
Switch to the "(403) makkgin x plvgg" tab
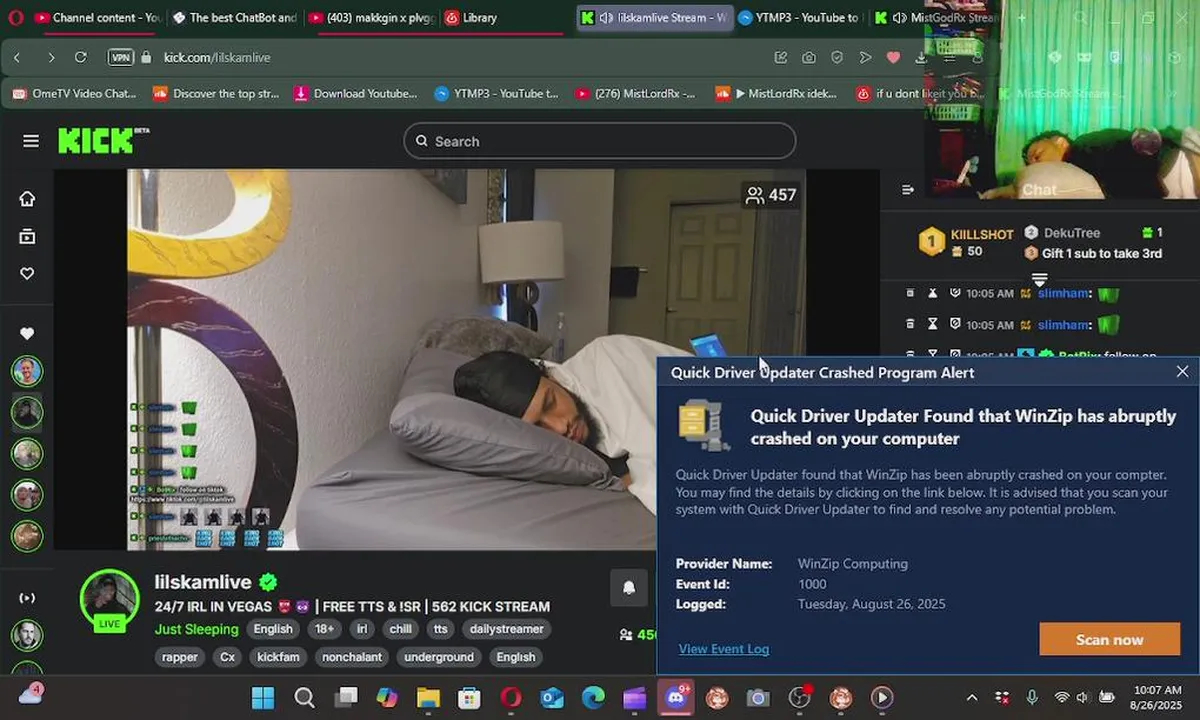coord(371,17)
